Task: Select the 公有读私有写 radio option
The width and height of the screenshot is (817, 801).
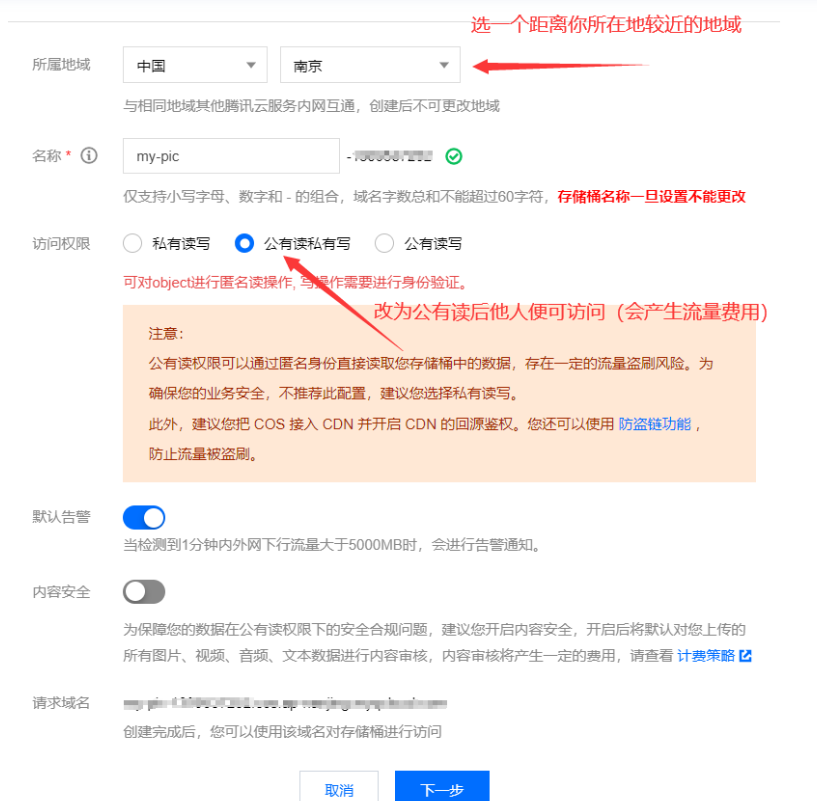Action: pos(244,243)
